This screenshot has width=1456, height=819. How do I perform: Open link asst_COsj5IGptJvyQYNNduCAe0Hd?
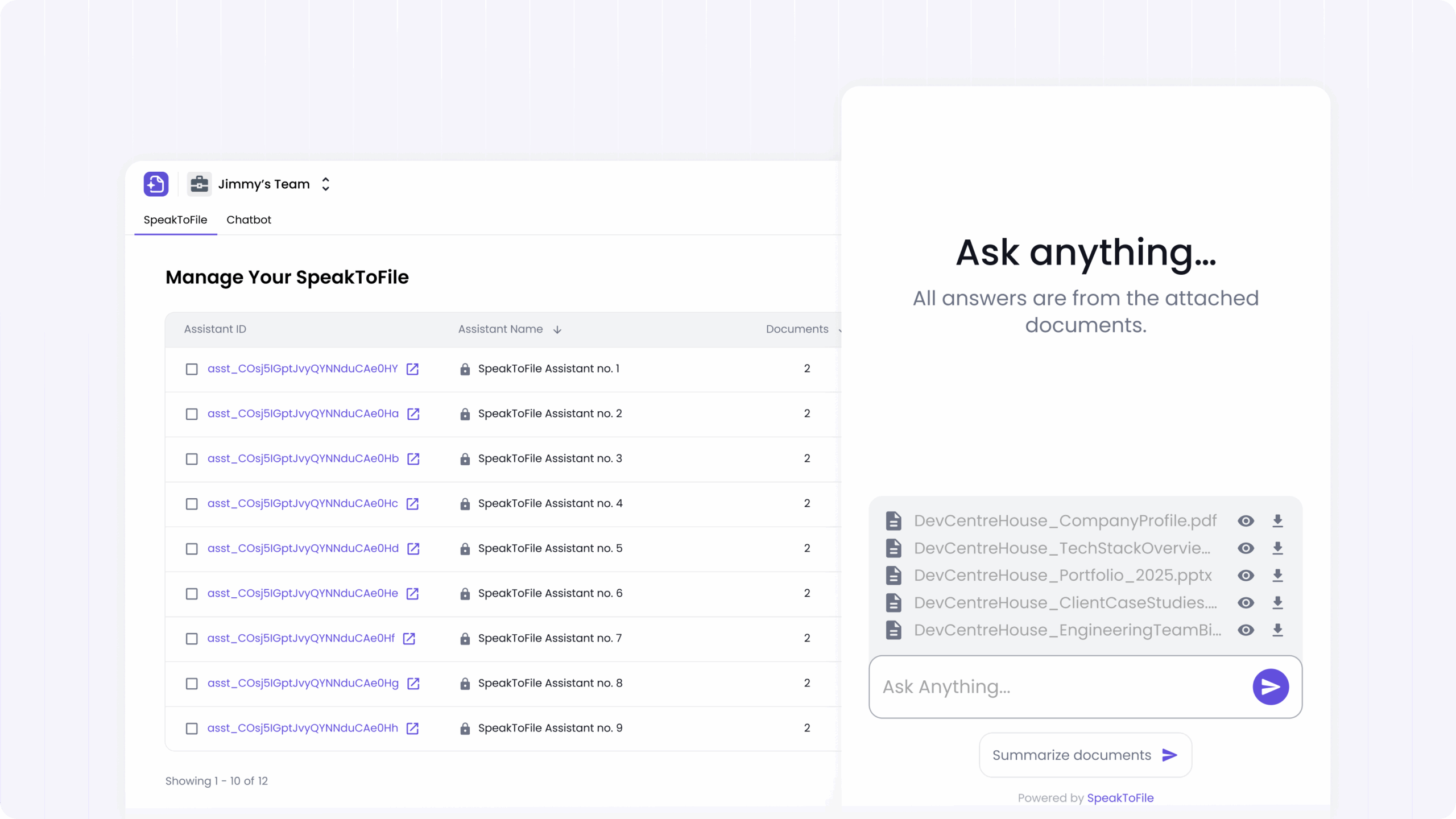(303, 549)
